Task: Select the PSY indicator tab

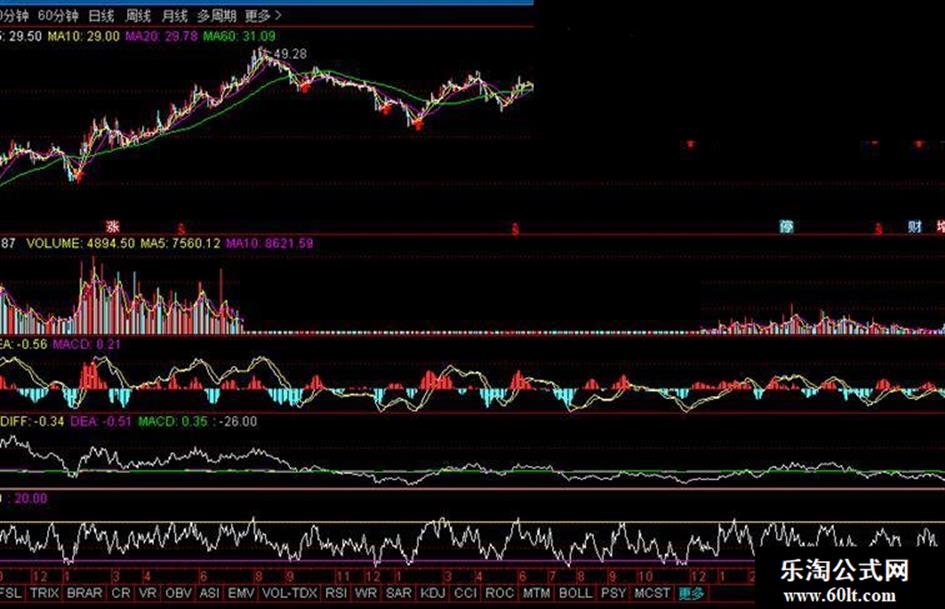Action: point(614,593)
